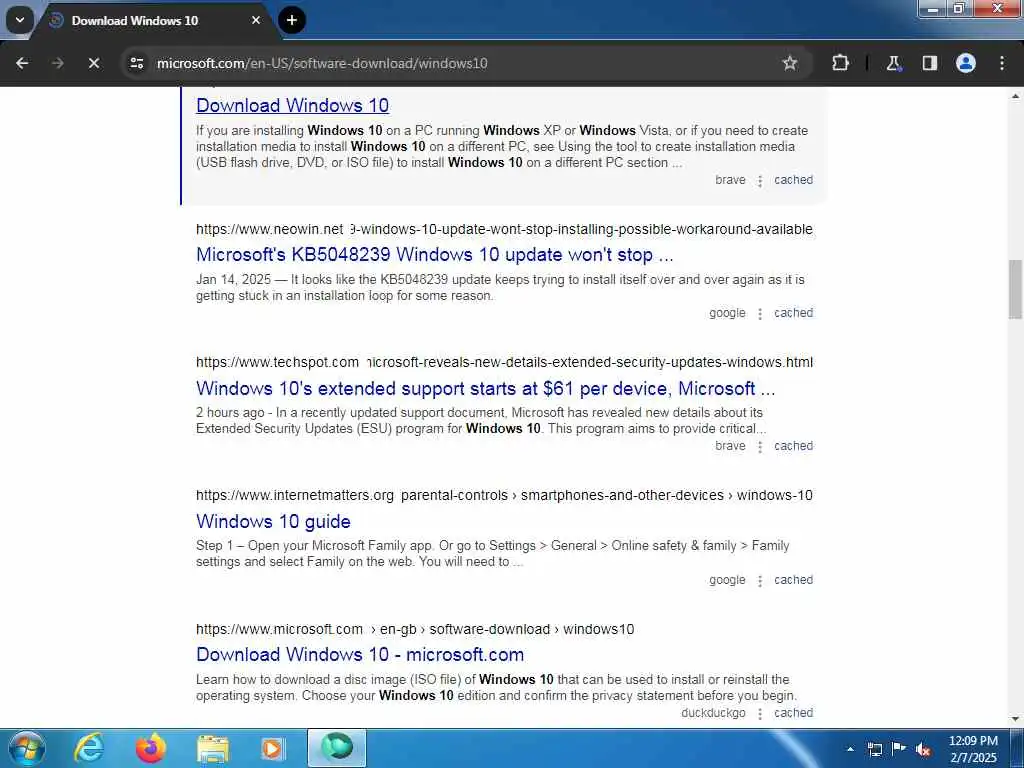
Task: Open Microsoft's KB5048239 update article link
Action: (x=434, y=255)
